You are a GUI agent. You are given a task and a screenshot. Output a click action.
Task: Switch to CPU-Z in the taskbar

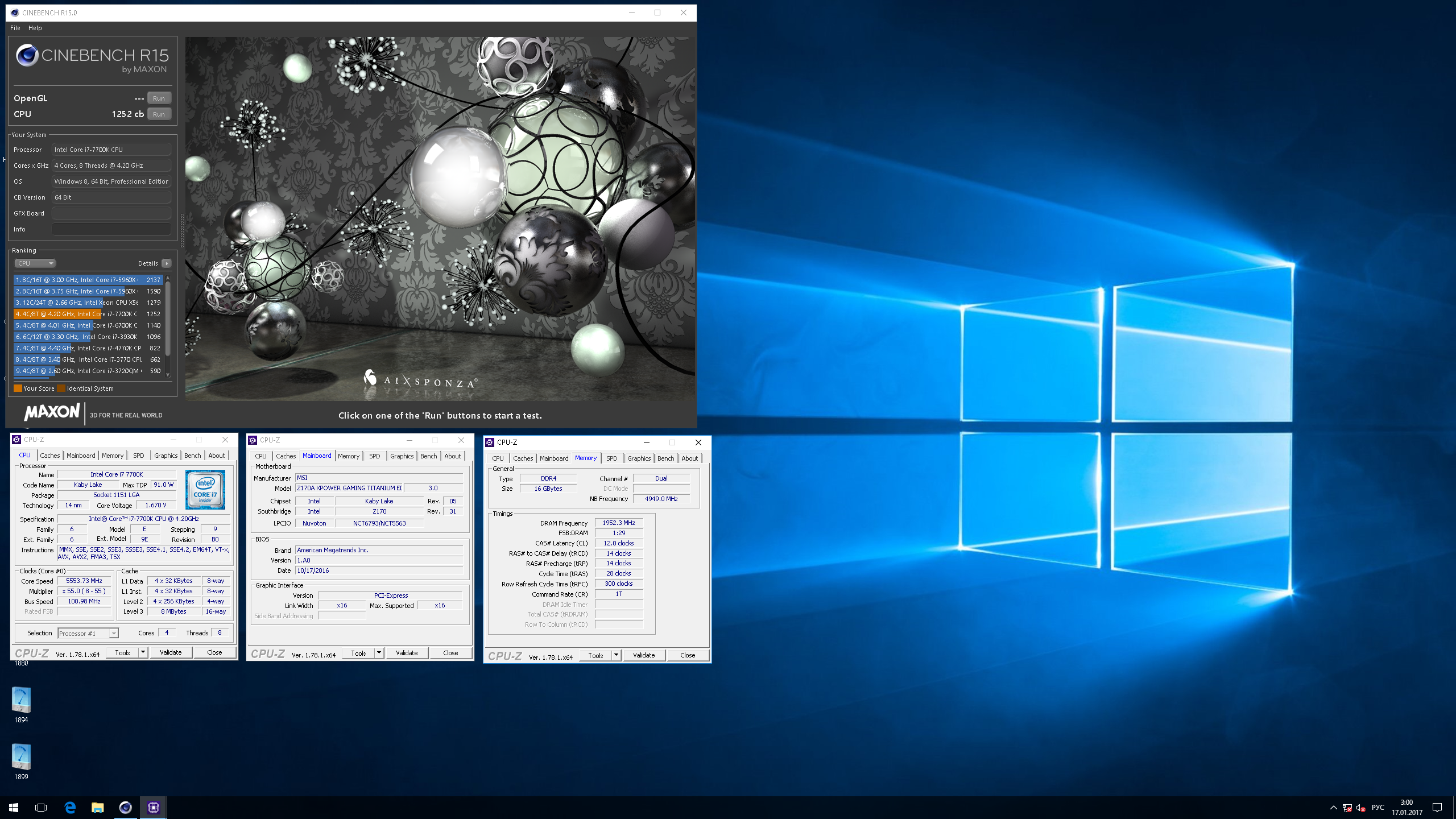click(154, 808)
